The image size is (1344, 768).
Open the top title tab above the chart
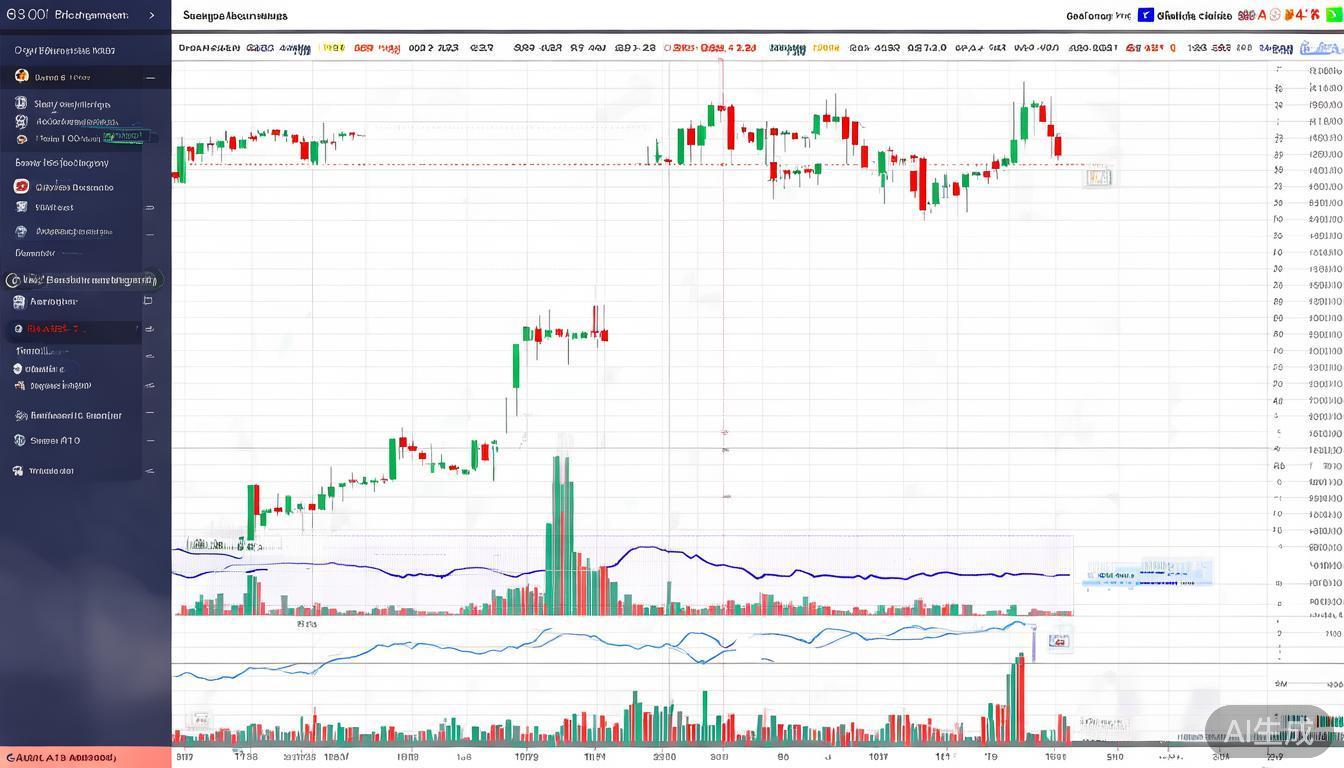(236, 16)
